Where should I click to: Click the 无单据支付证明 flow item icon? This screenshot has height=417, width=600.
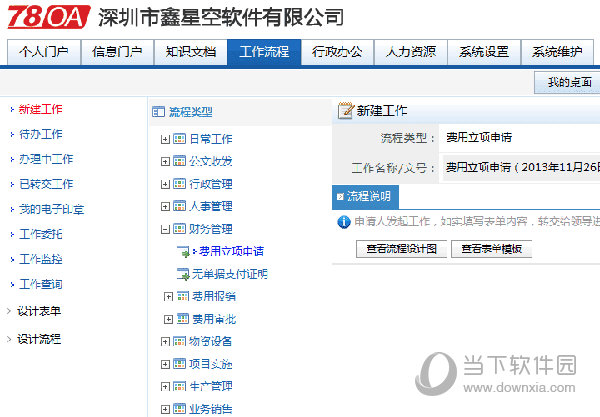pos(182,273)
